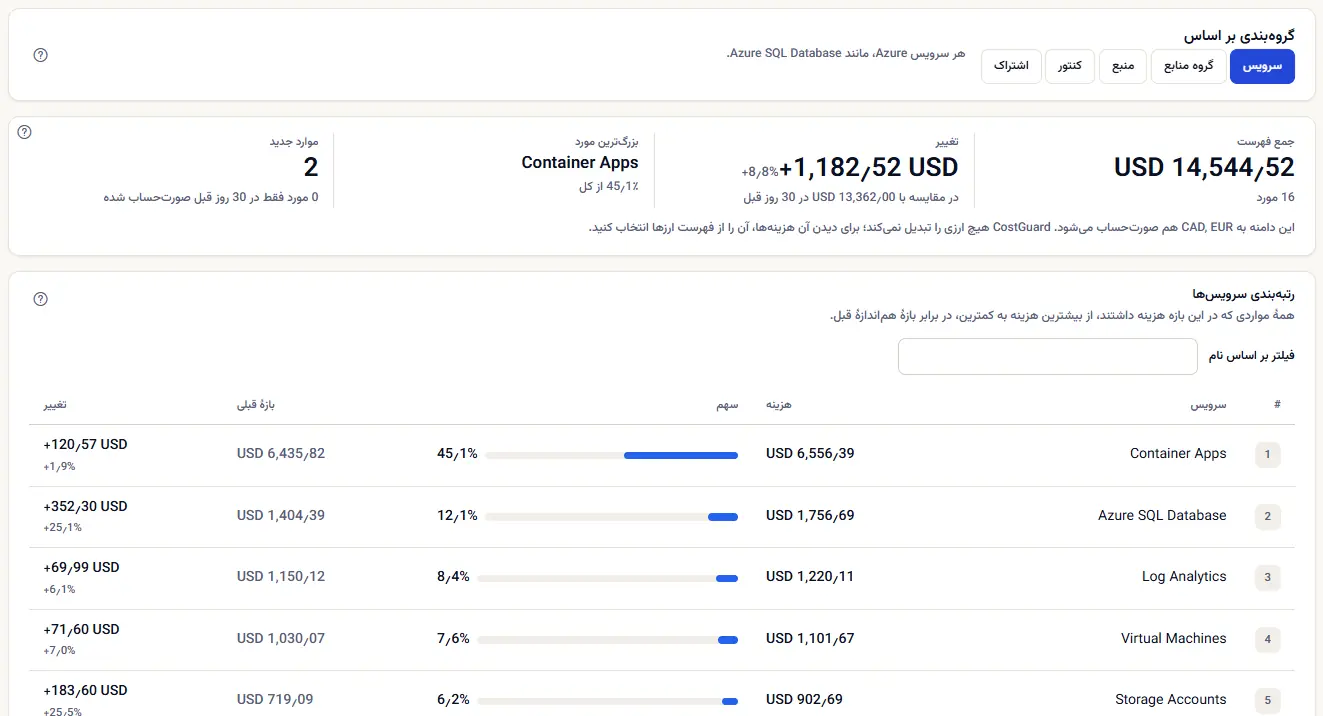Click cost value USD 1,756٫69
This screenshot has width=1323, height=716.
coord(810,516)
